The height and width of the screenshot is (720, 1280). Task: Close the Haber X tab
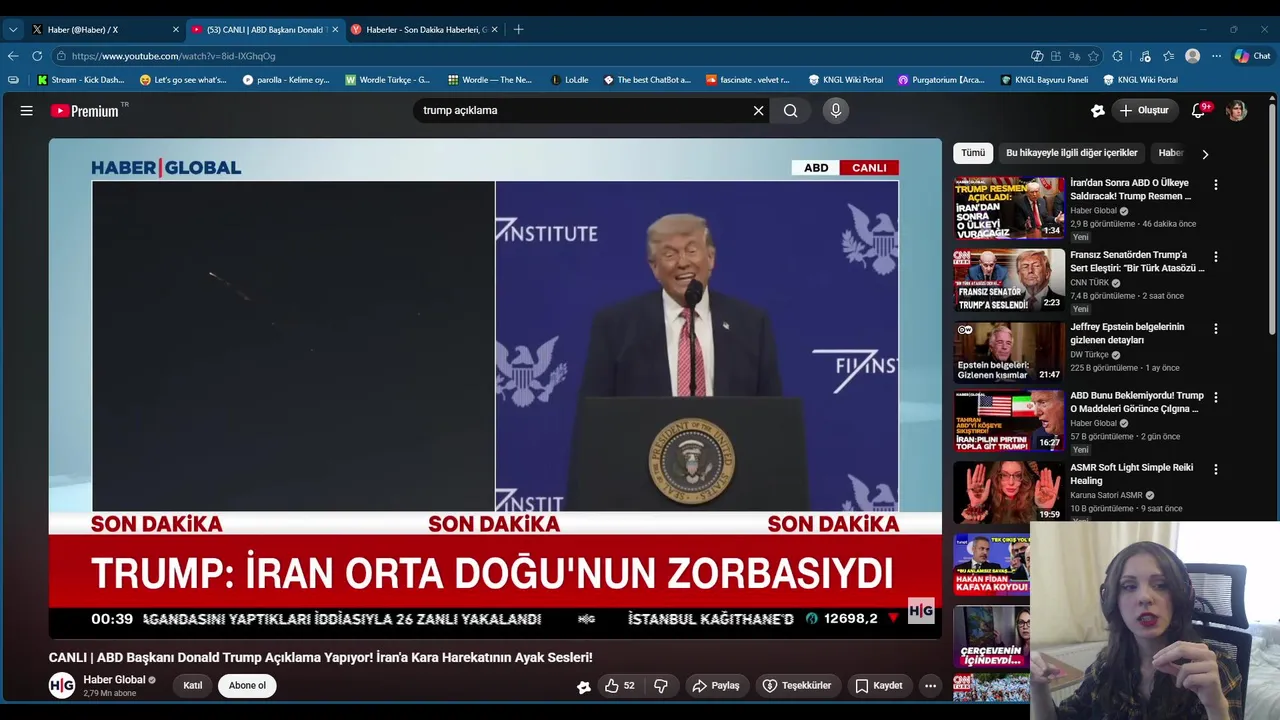[176, 29]
